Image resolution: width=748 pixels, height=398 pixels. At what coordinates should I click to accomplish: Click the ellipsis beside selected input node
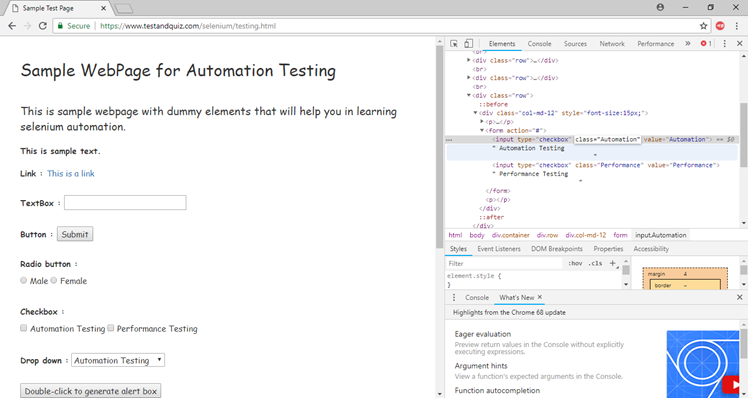click(449, 140)
